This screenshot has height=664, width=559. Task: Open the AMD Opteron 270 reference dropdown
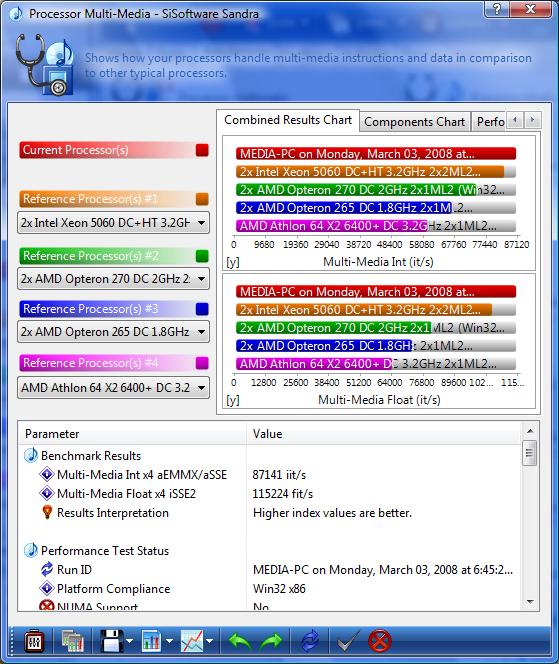[x=113, y=279]
